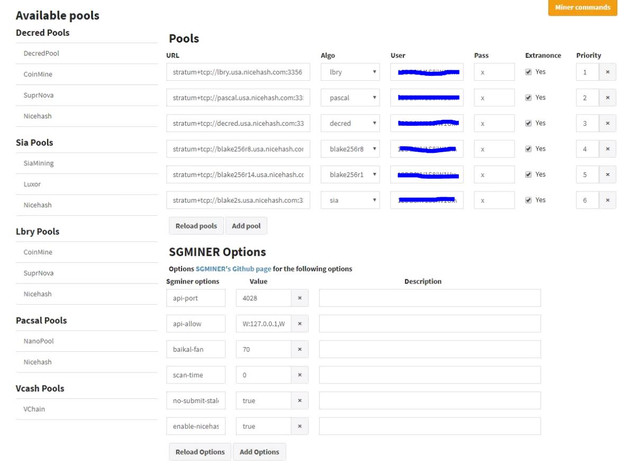Edit the baikal-fan option name field
The image size is (640, 468).
pyautogui.click(x=196, y=349)
